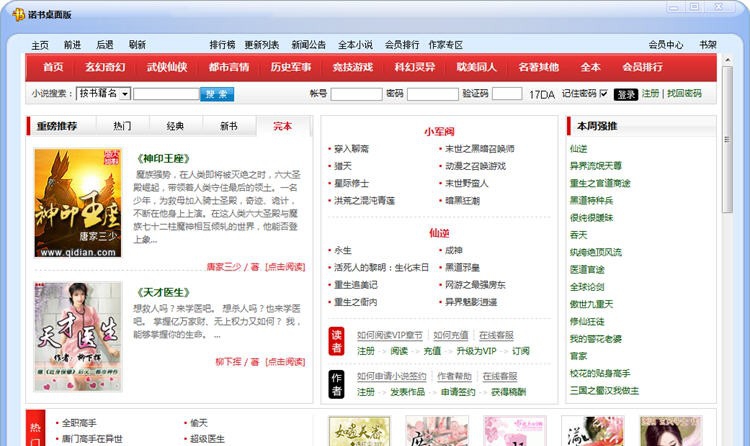This screenshot has width=750, height=446.
Task: Open 更新列表 from the toolbar
Action: coord(262,45)
